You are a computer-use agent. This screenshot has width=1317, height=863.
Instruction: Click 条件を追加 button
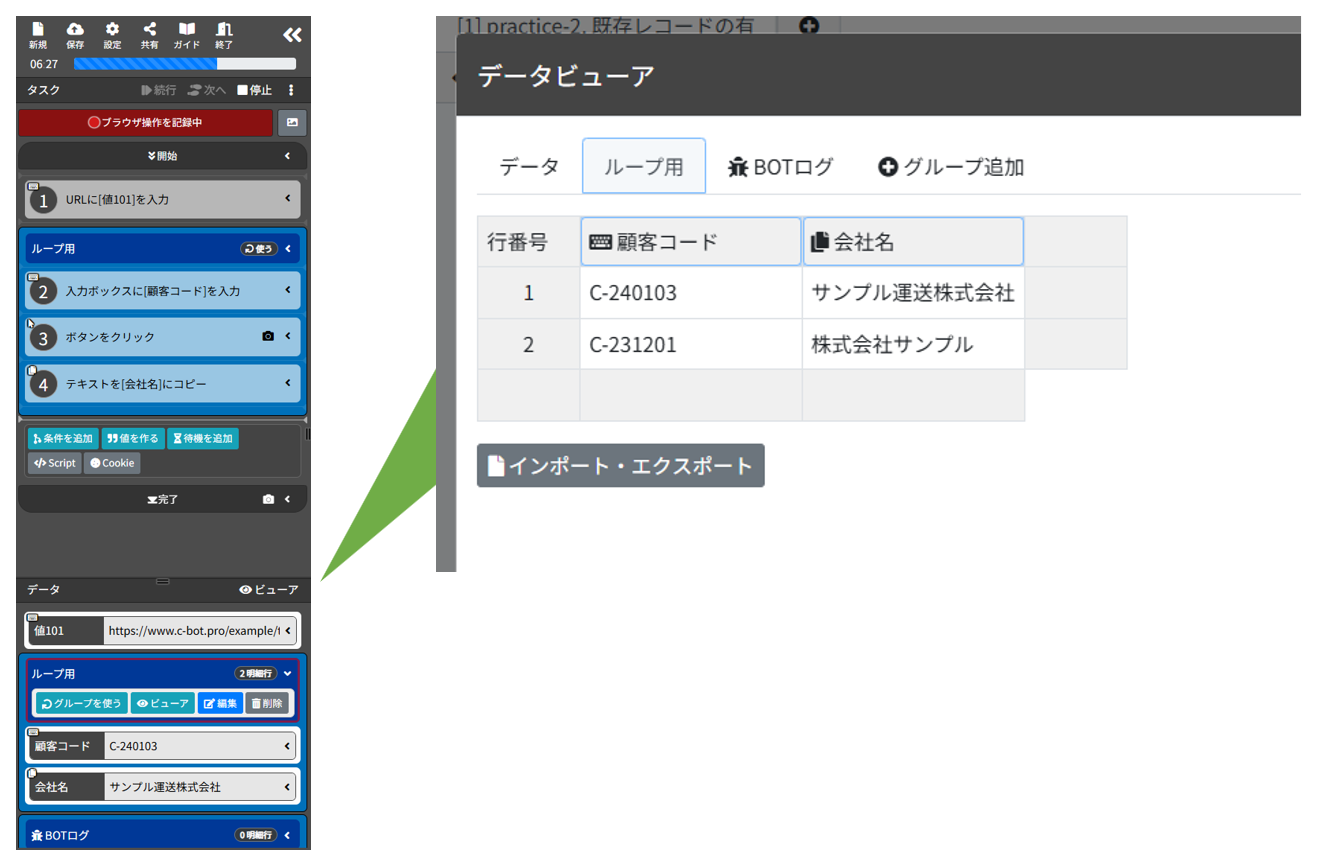pyautogui.click(x=63, y=438)
